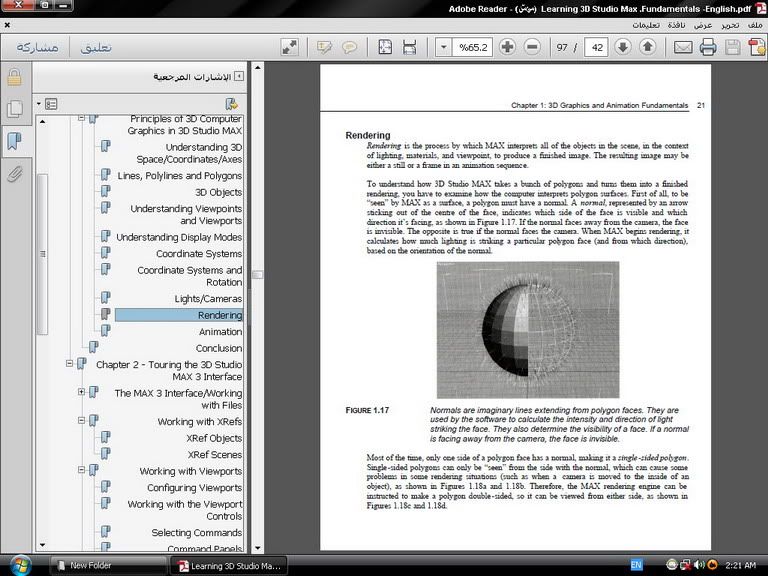Open Working with the Viewport Controls bookmark
This screenshot has width=768, height=576.
(x=185, y=510)
